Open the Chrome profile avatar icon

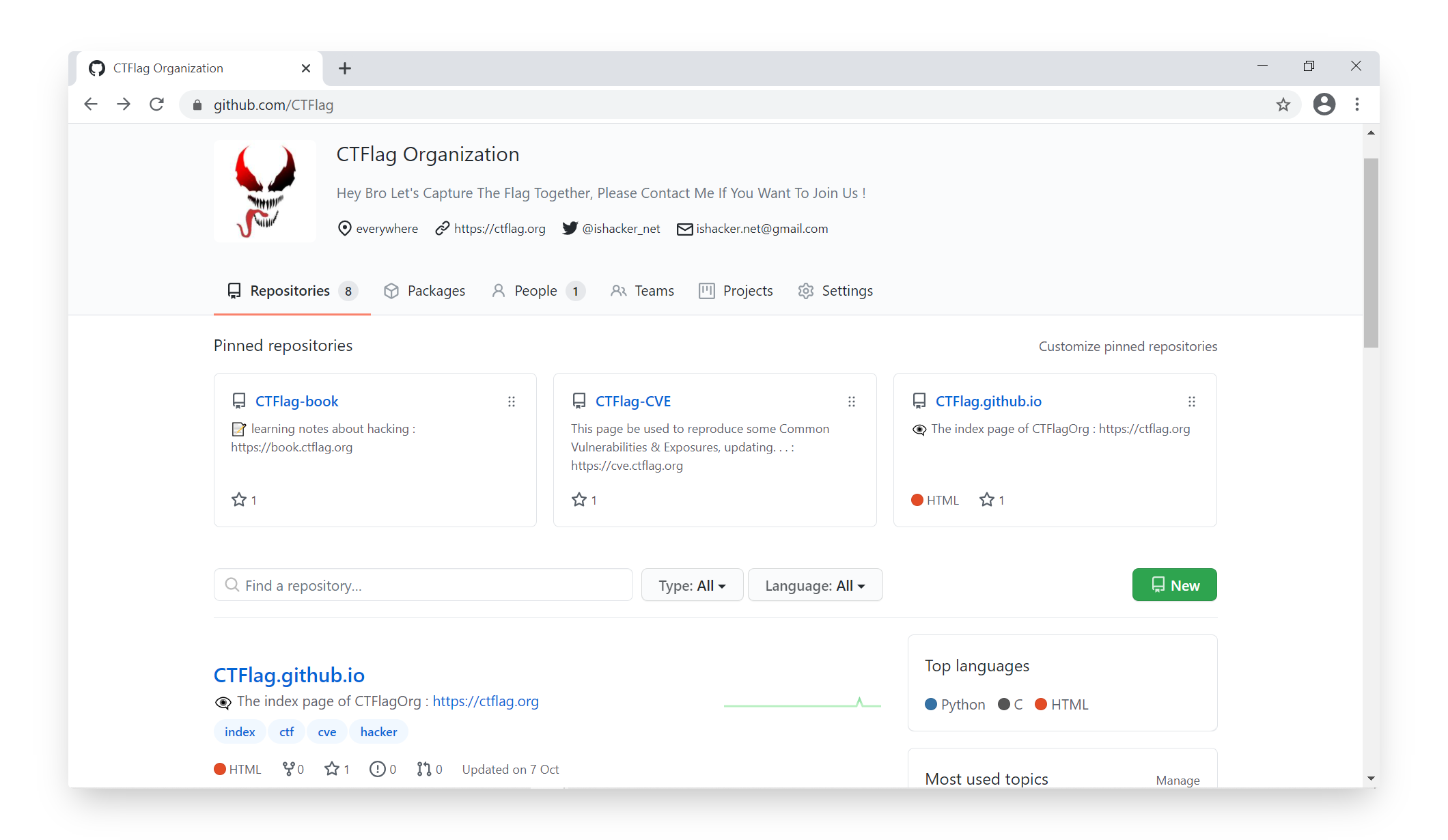(x=1324, y=104)
